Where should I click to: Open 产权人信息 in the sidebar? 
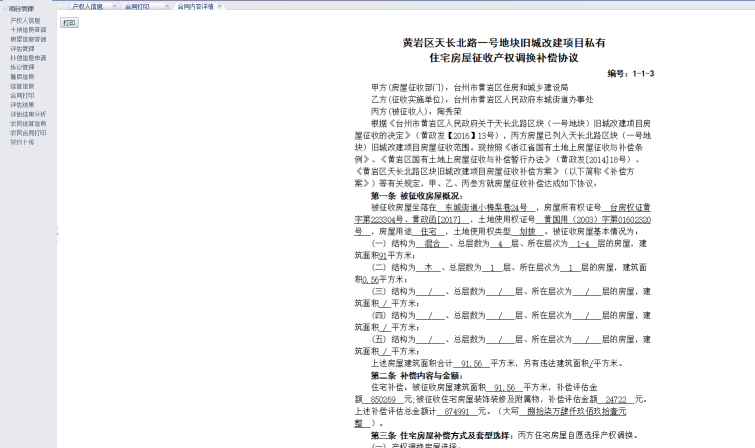pyautogui.click(x=26, y=20)
